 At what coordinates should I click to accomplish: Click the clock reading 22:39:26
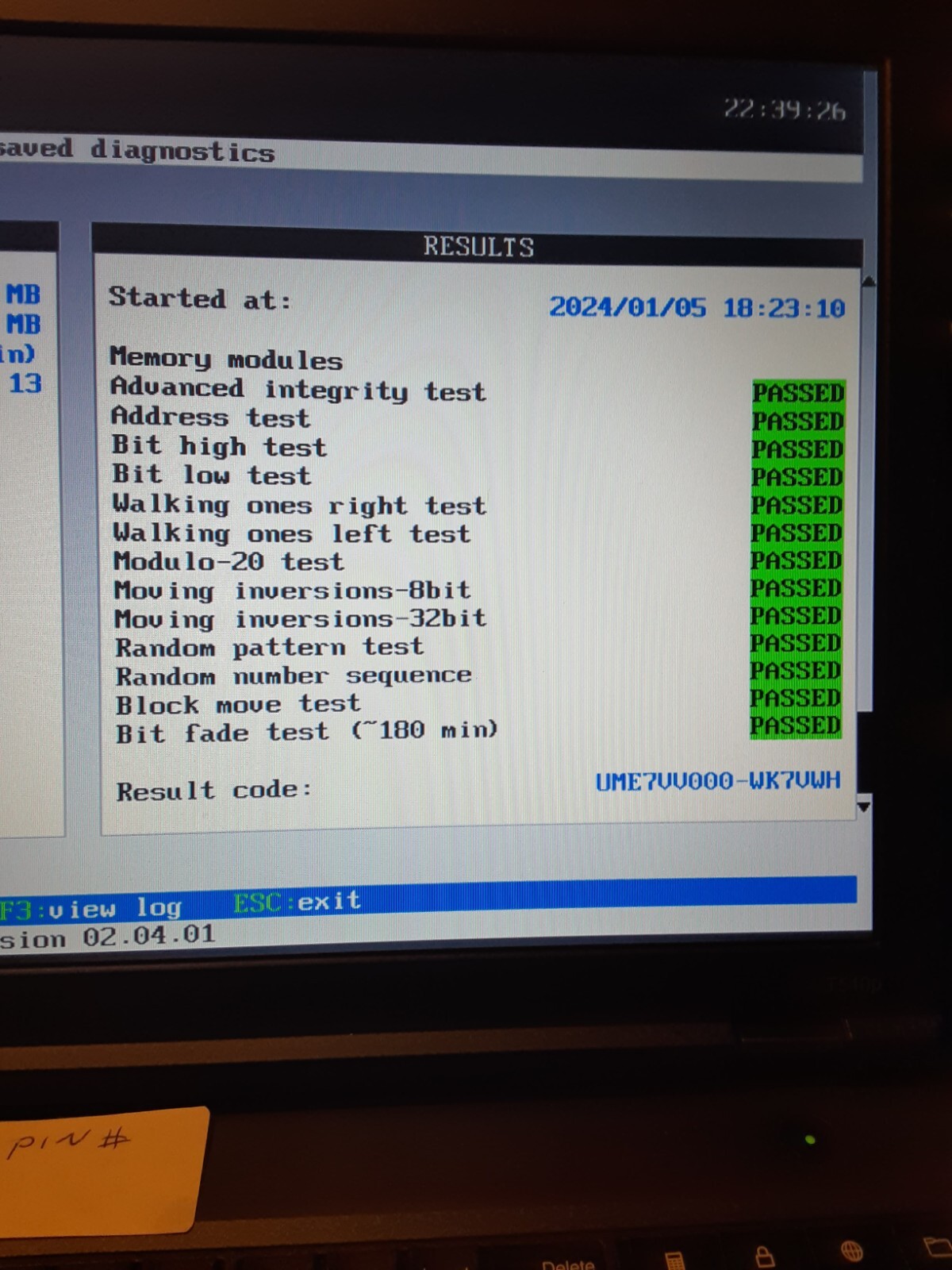click(x=784, y=110)
